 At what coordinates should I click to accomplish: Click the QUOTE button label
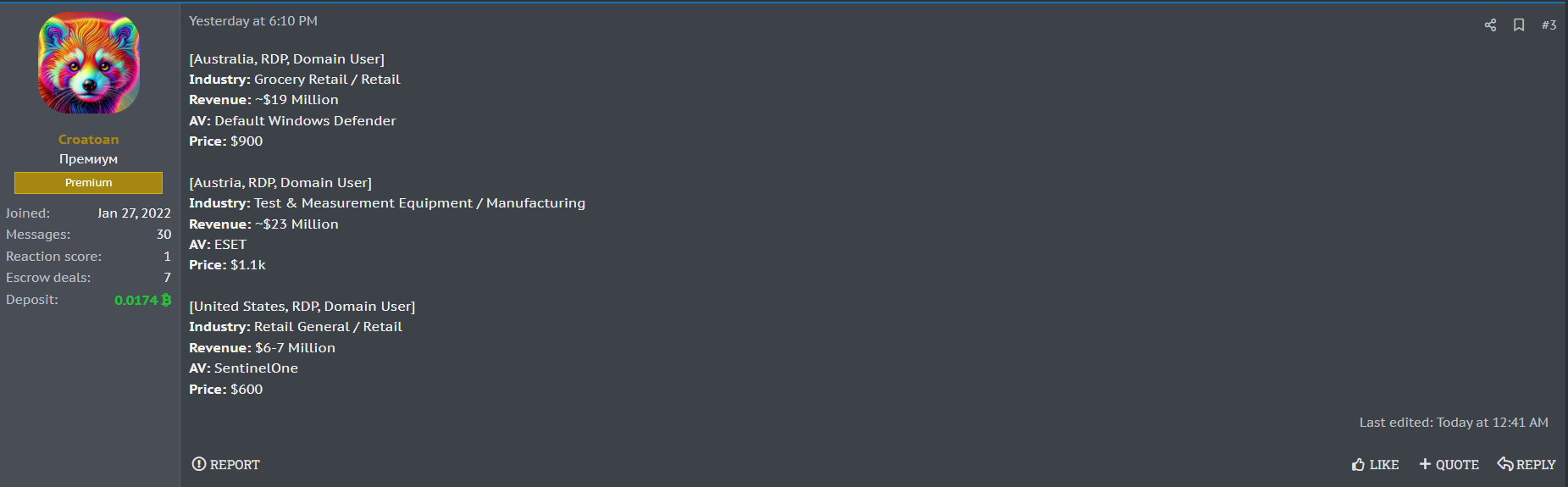point(1457,464)
